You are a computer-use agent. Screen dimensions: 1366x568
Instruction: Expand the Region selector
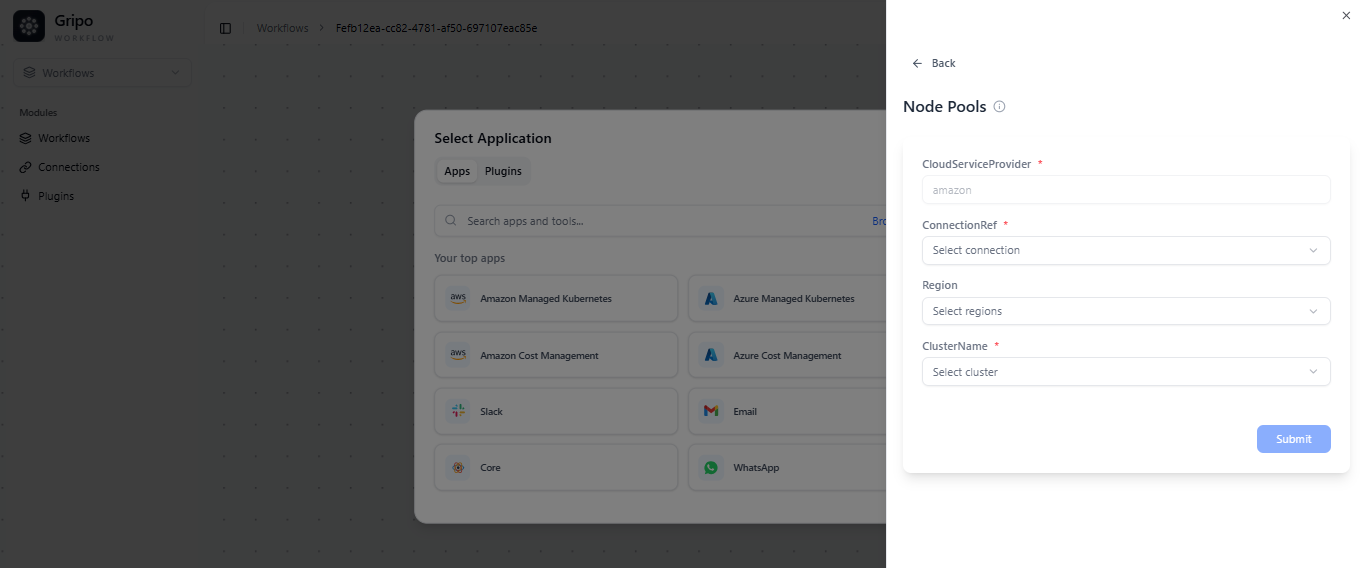pos(1125,311)
